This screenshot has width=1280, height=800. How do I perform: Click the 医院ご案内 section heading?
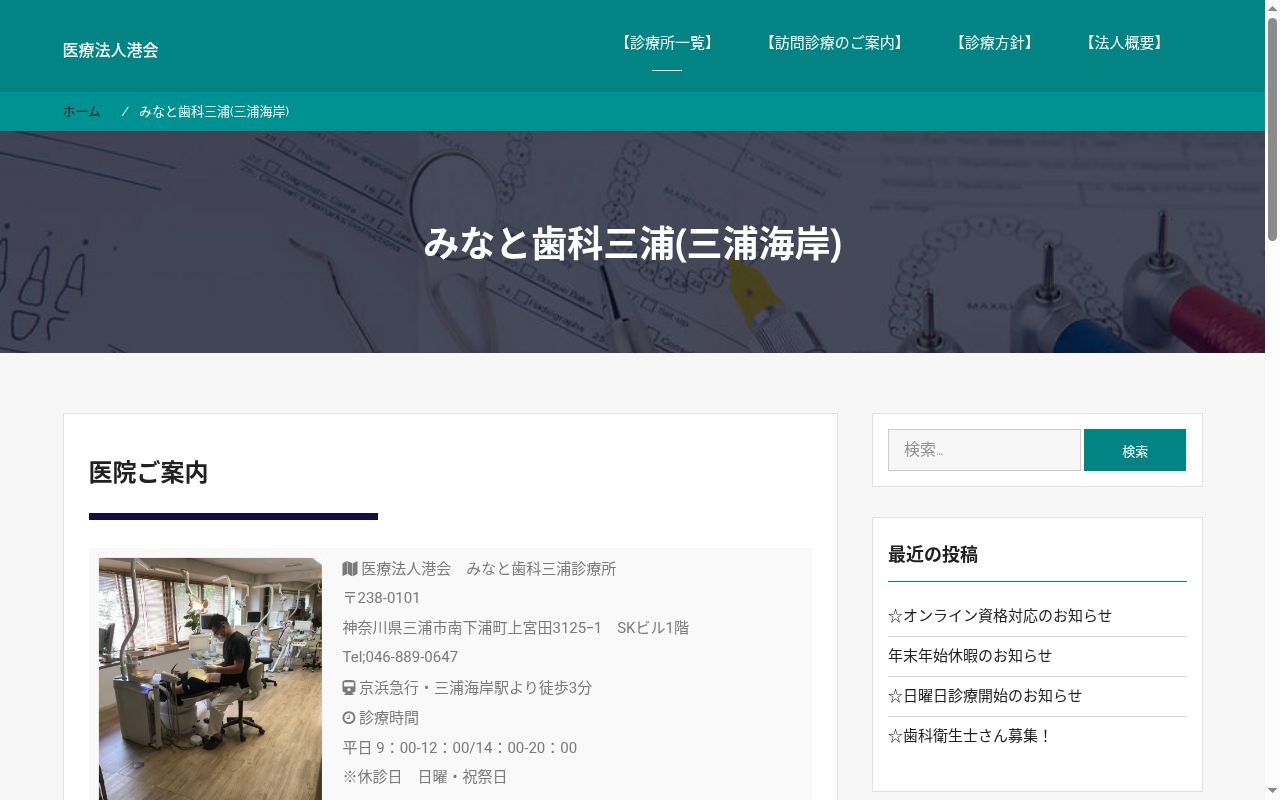click(148, 473)
